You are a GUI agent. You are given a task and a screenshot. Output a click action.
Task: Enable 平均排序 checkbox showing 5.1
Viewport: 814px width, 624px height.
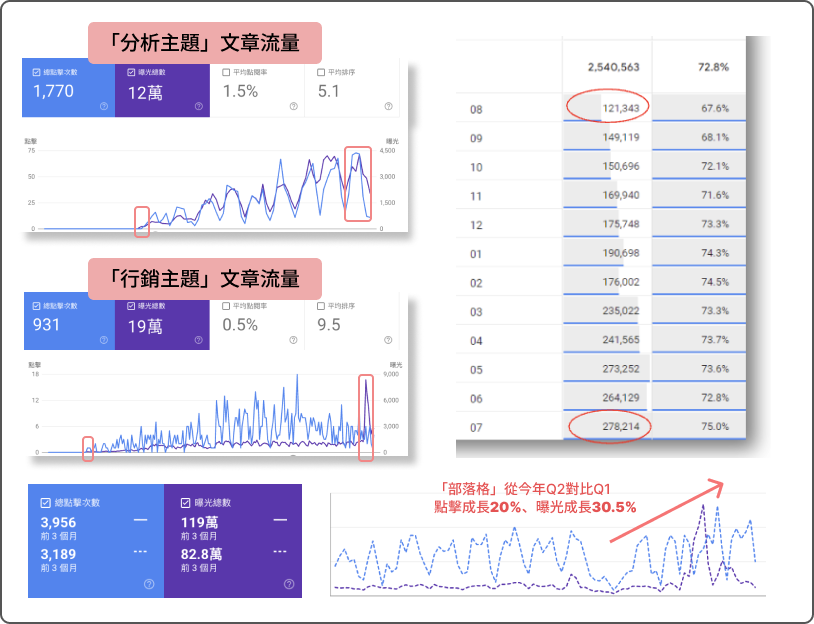point(321,72)
